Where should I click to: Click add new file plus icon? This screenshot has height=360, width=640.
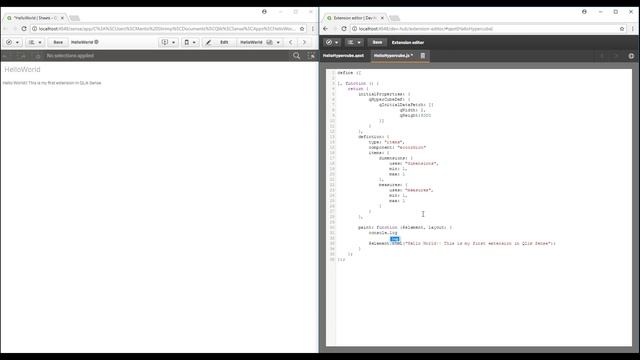pos(631,56)
